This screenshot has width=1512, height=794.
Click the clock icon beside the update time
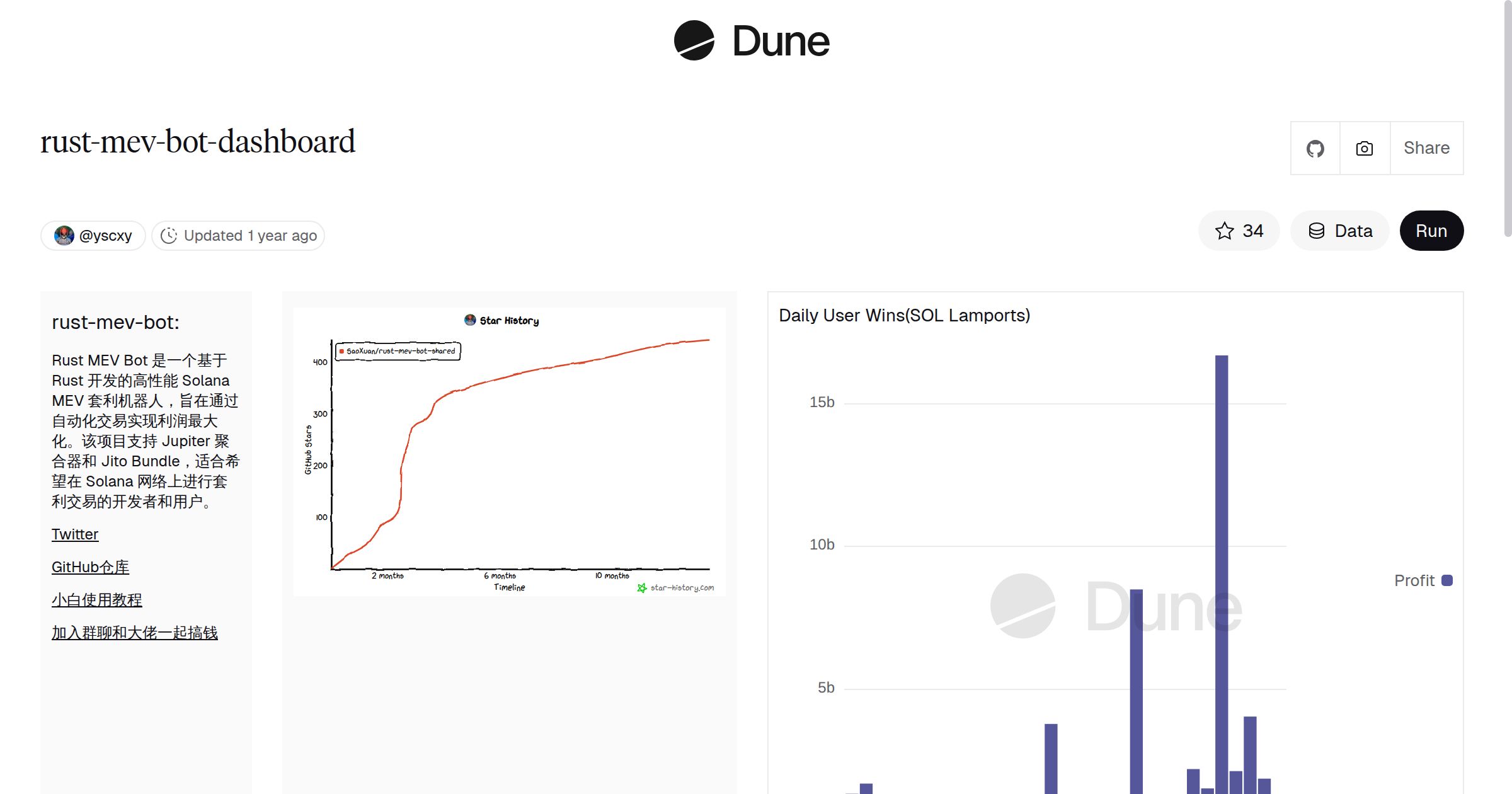(x=169, y=235)
